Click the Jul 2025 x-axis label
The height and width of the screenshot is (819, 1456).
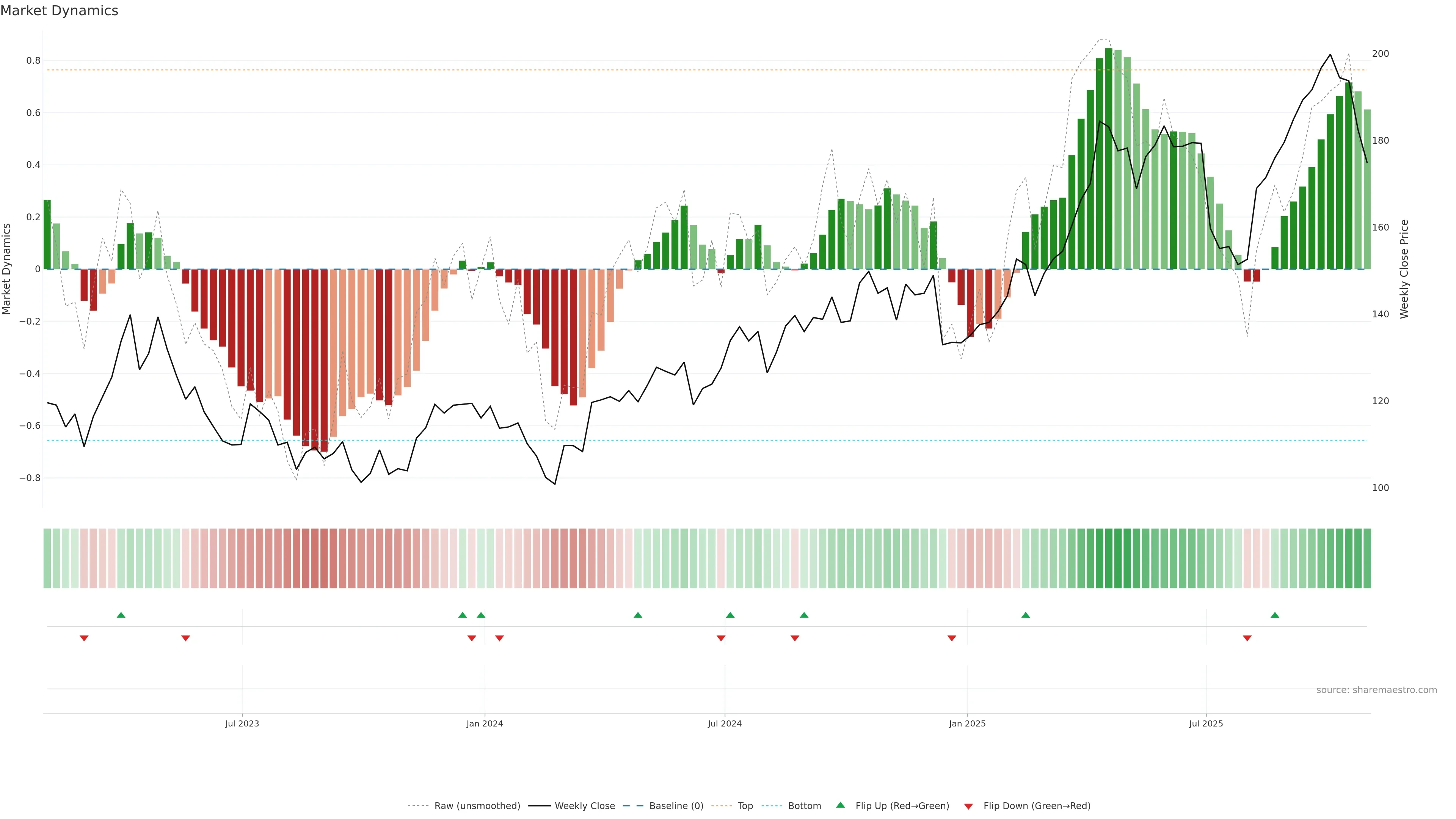point(1206,723)
